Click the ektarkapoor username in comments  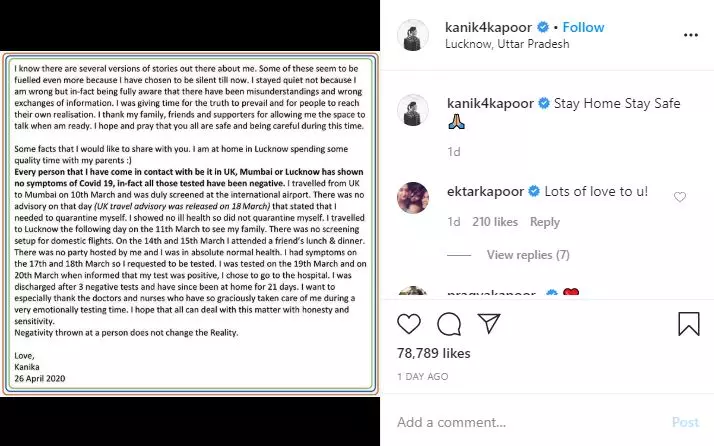tap(485, 191)
